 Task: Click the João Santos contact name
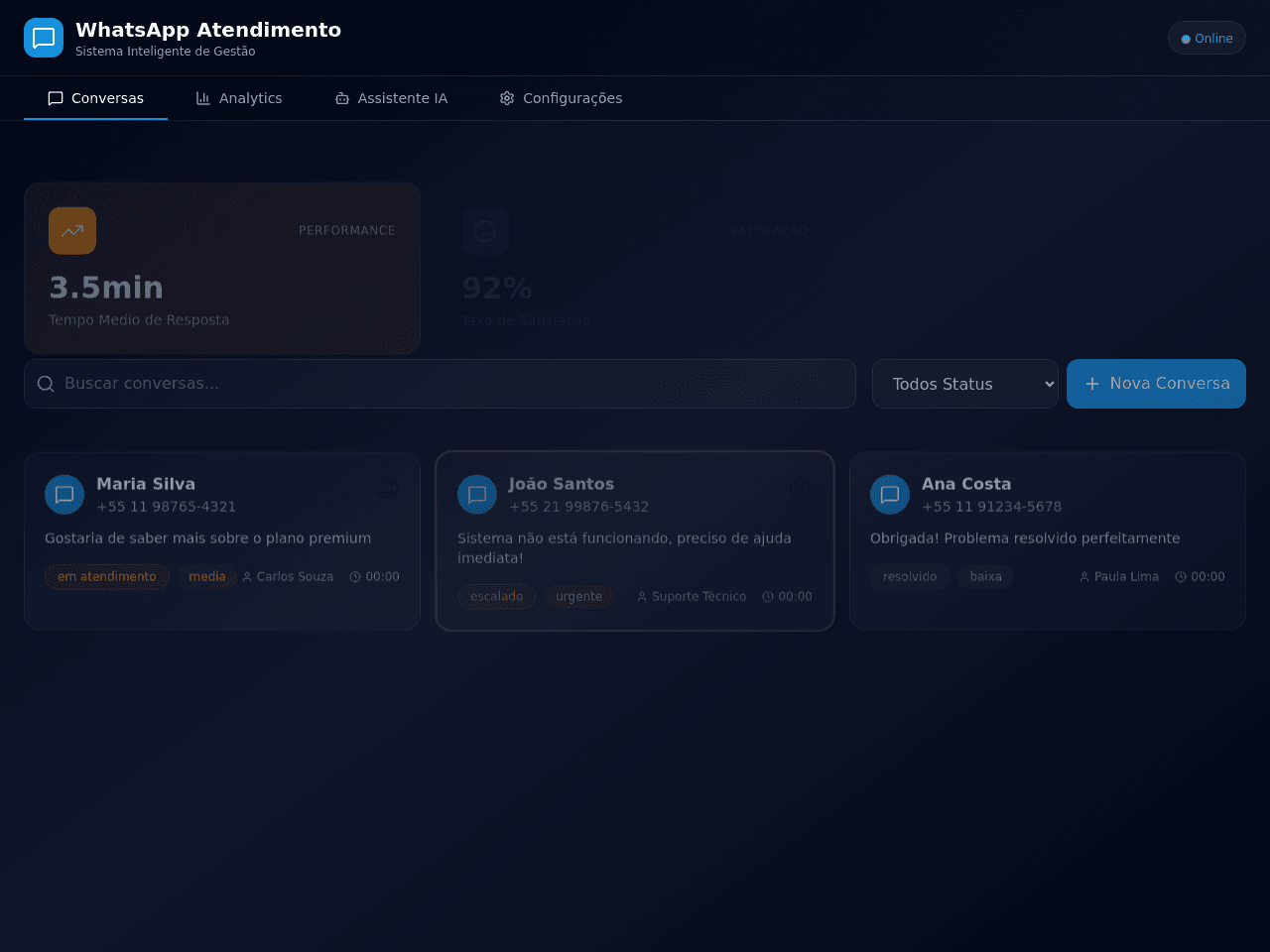pyautogui.click(x=562, y=484)
